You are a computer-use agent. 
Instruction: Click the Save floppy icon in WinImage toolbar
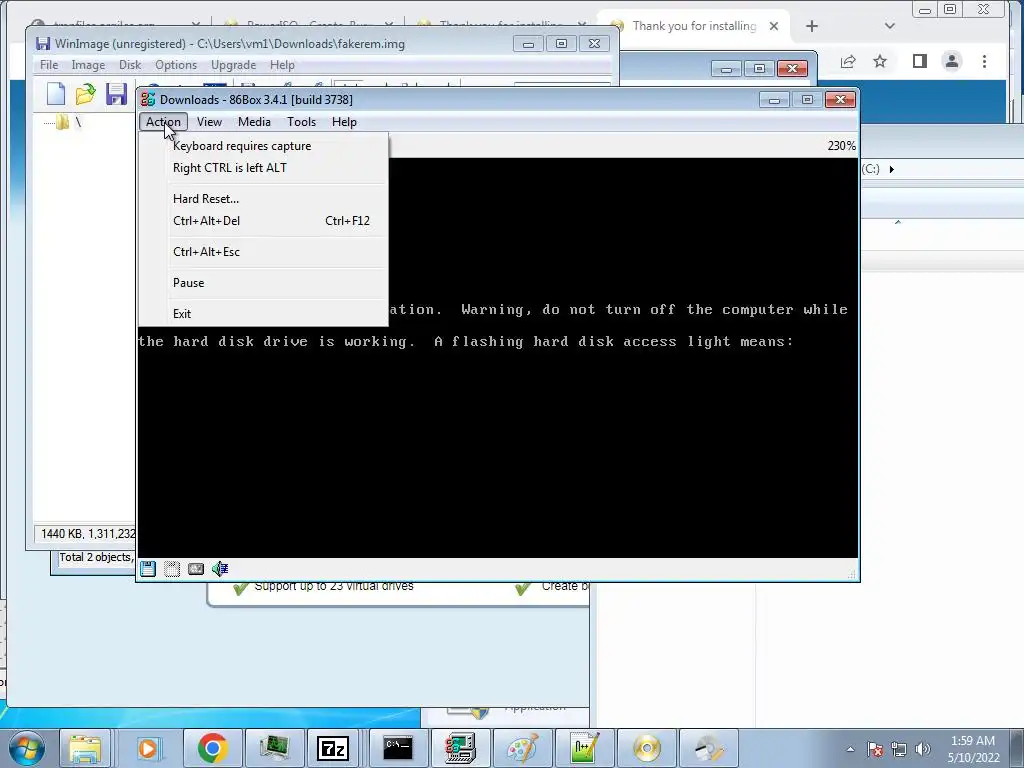pyautogui.click(x=116, y=94)
